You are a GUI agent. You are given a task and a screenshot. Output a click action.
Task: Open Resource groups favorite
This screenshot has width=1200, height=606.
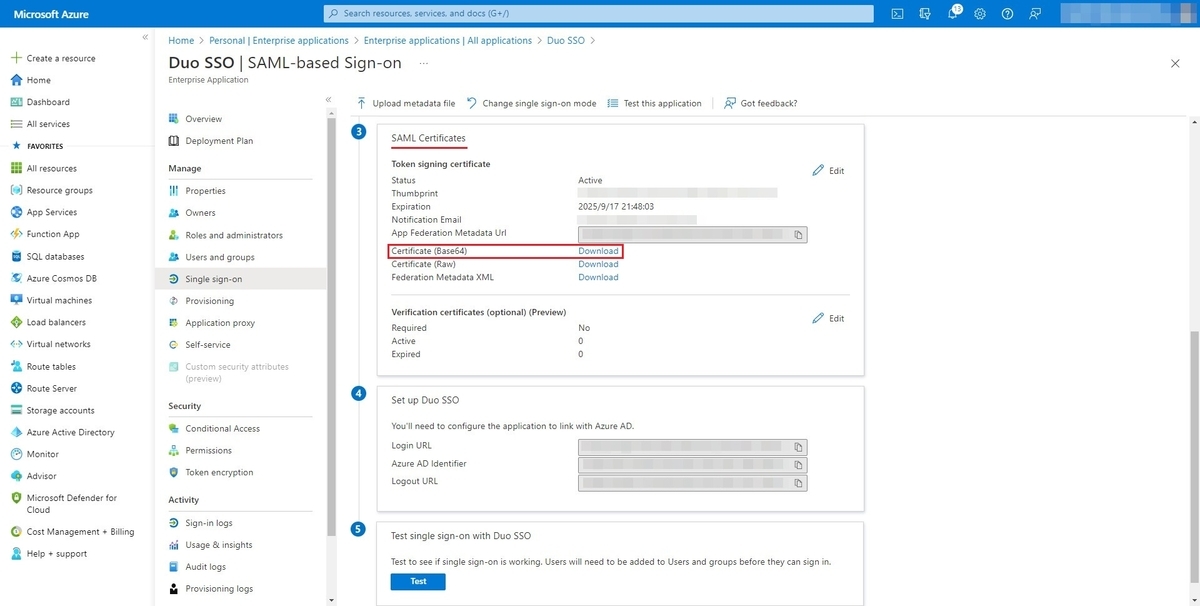click(x=59, y=190)
